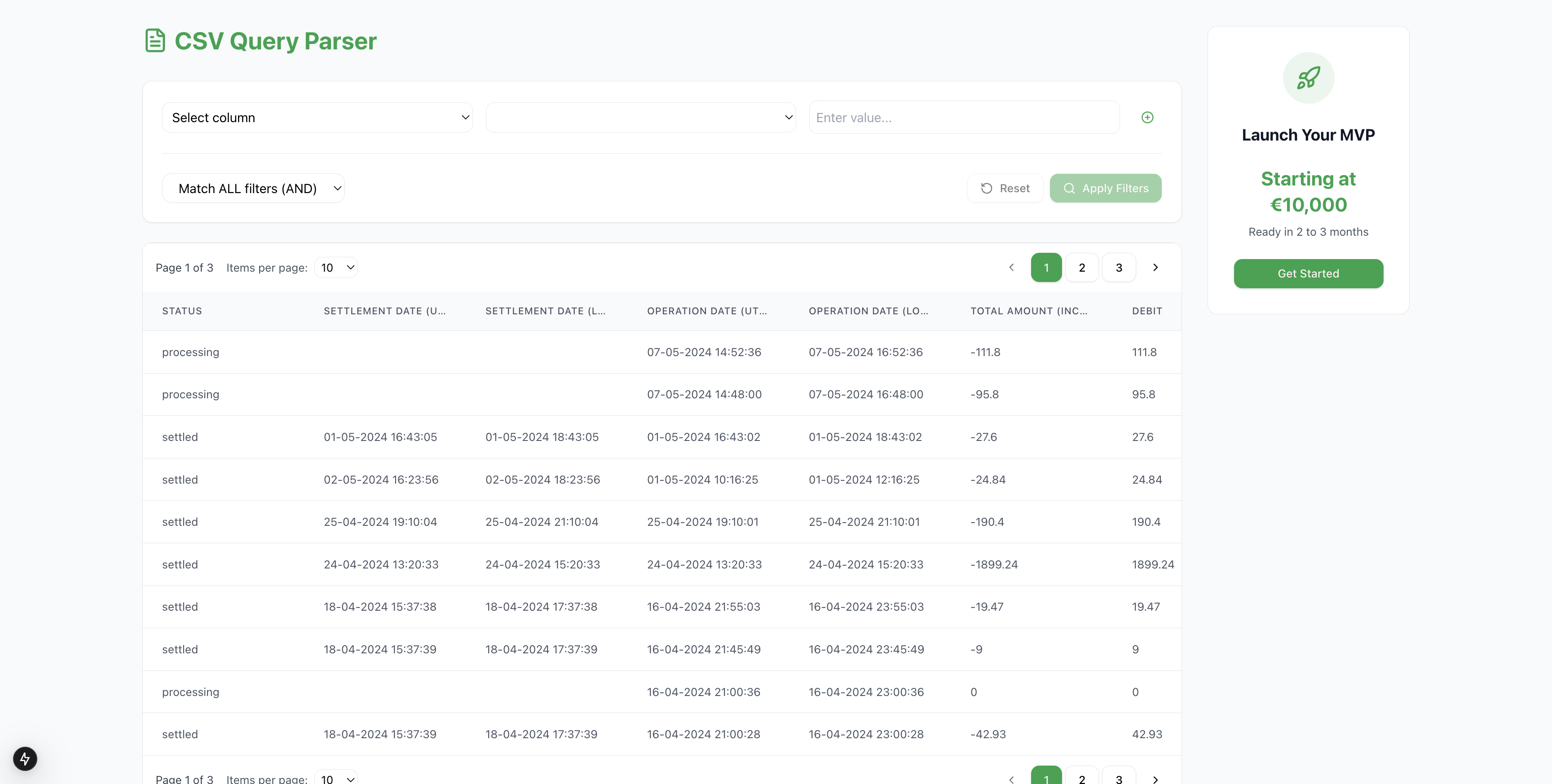Select page 3 in top pagination
This screenshot has width=1552, height=784.
tap(1119, 268)
